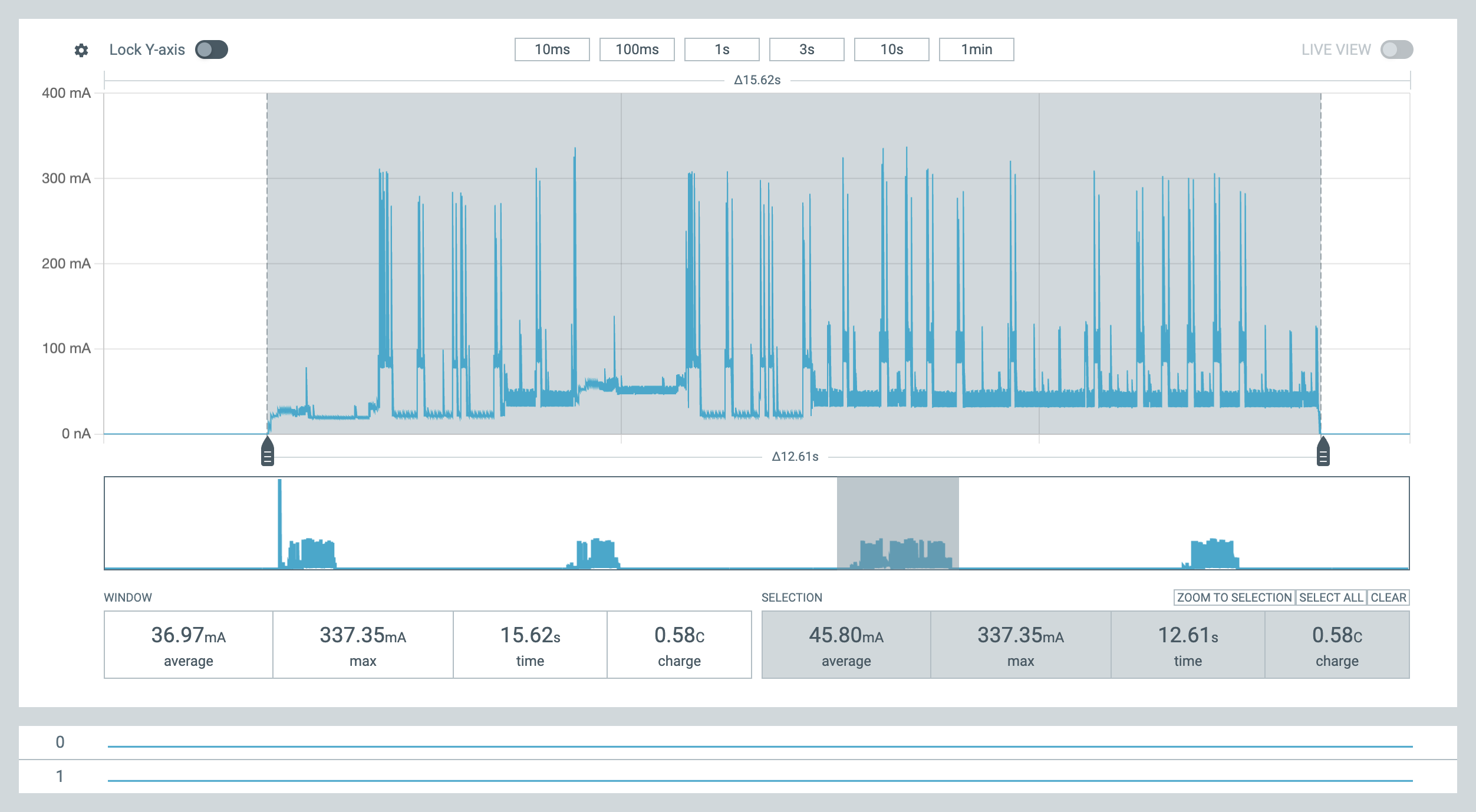This screenshot has width=1476, height=812.
Task: Select the 1s window button
Action: pyautogui.click(x=722, y=49)
